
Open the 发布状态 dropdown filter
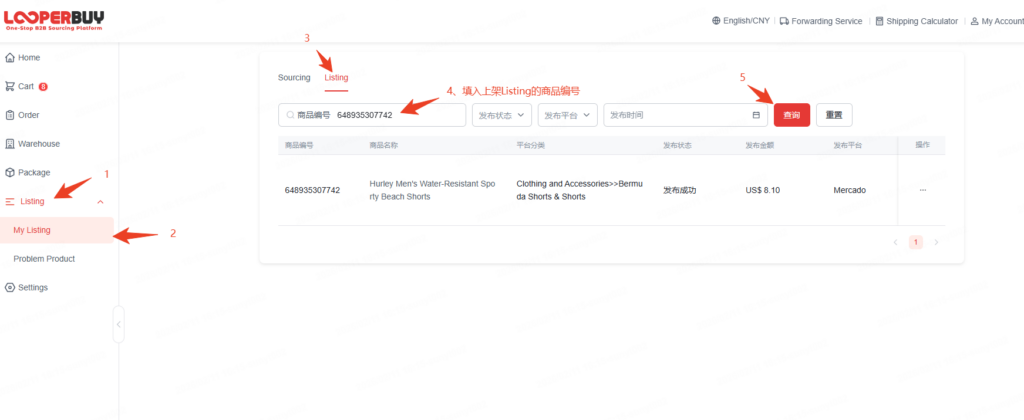click(501, 115)
